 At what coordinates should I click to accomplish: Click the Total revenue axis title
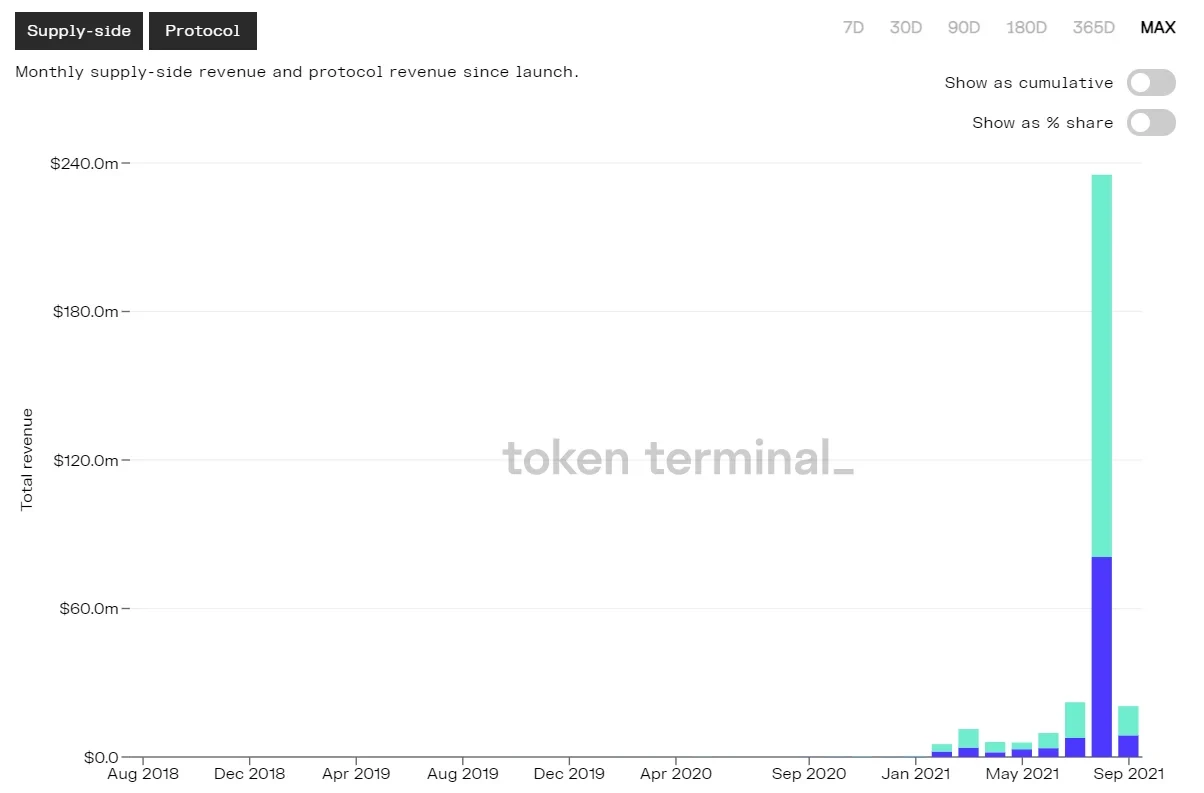(27, 459)
